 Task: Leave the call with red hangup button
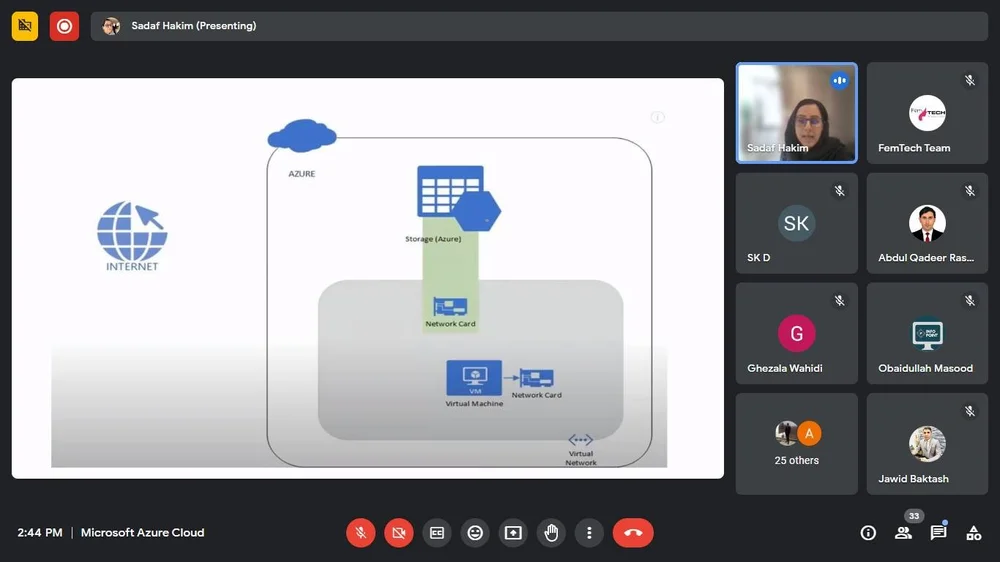633,533
